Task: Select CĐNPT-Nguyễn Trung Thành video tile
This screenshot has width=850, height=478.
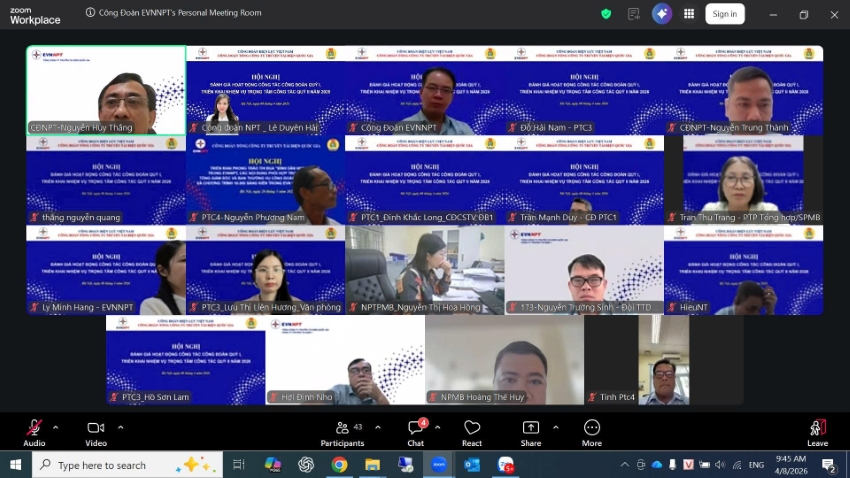Action: tap(744, 90)
